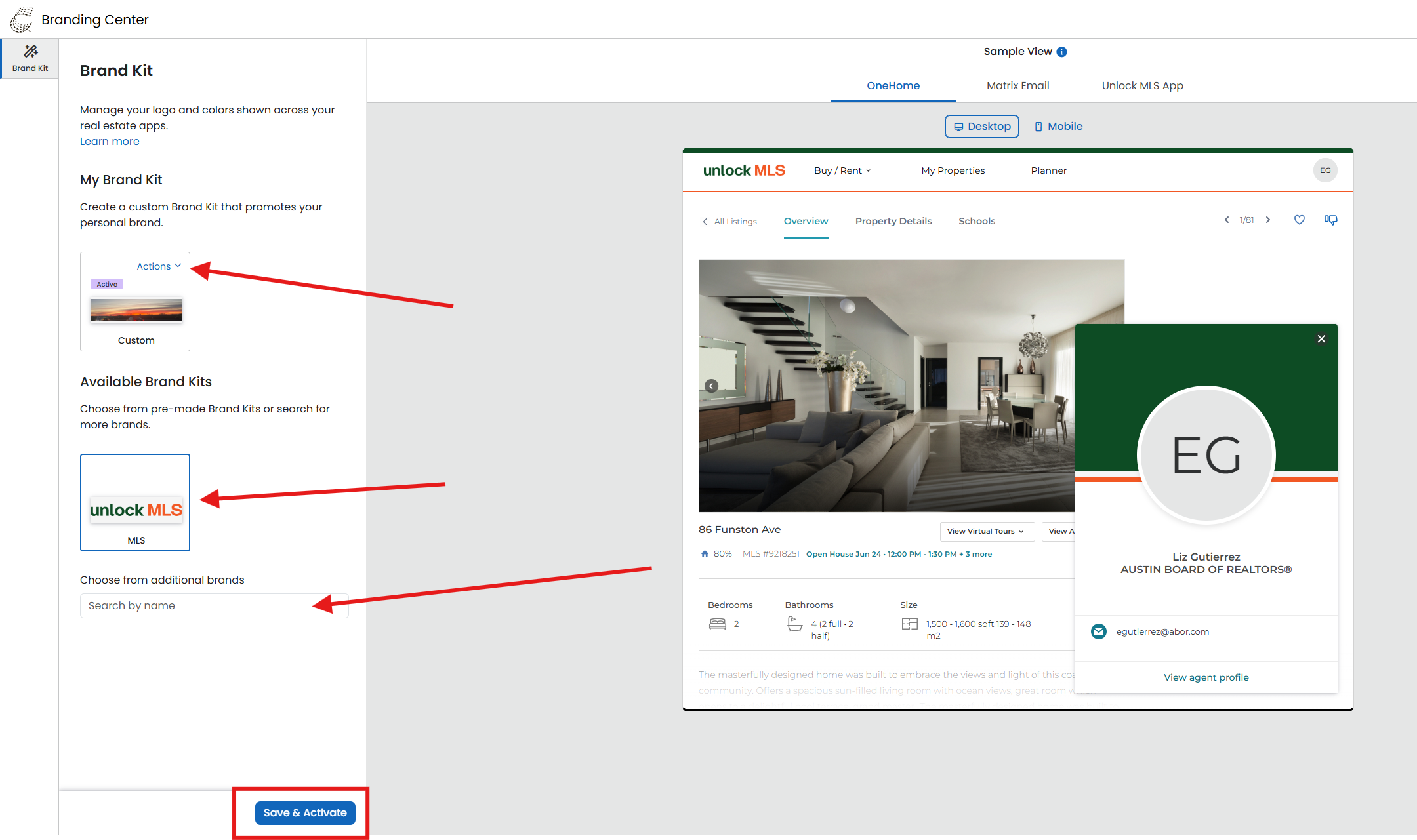The height and width of the screenshot is (840, 1417).
Task: Open the View Virtual Tours dropdown
Action: point(987,531)
